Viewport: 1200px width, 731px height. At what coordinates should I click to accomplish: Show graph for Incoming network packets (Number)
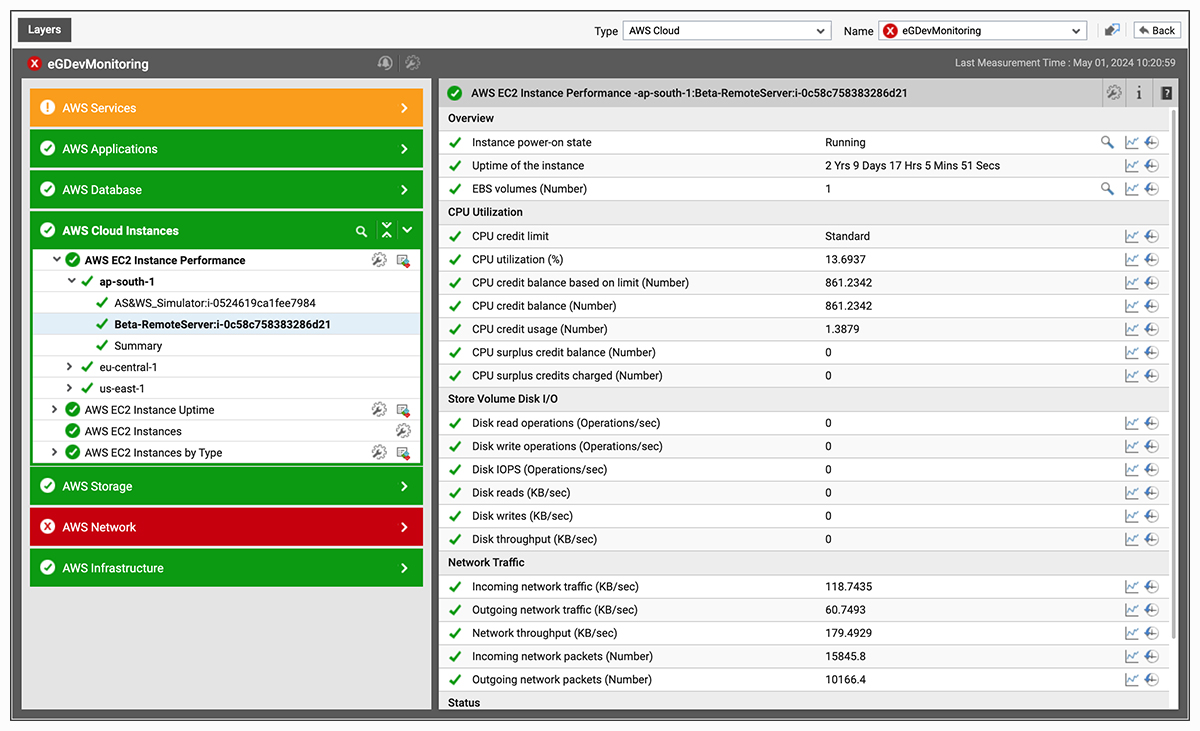[1132, 657]
